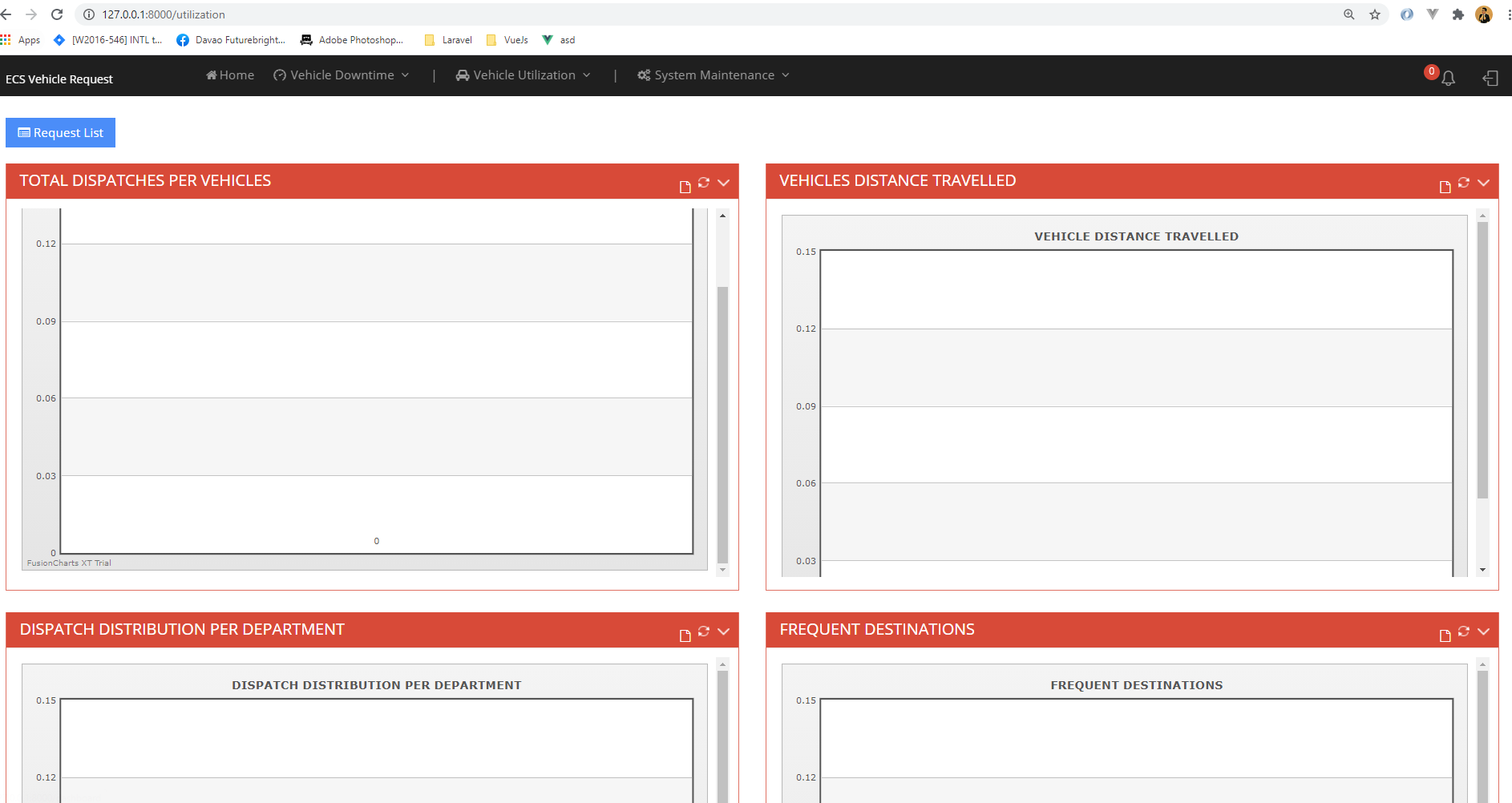This screenshot has height=803, width=1512.
Task: Click the logout icon in navbar
Action: point(1490,78)
